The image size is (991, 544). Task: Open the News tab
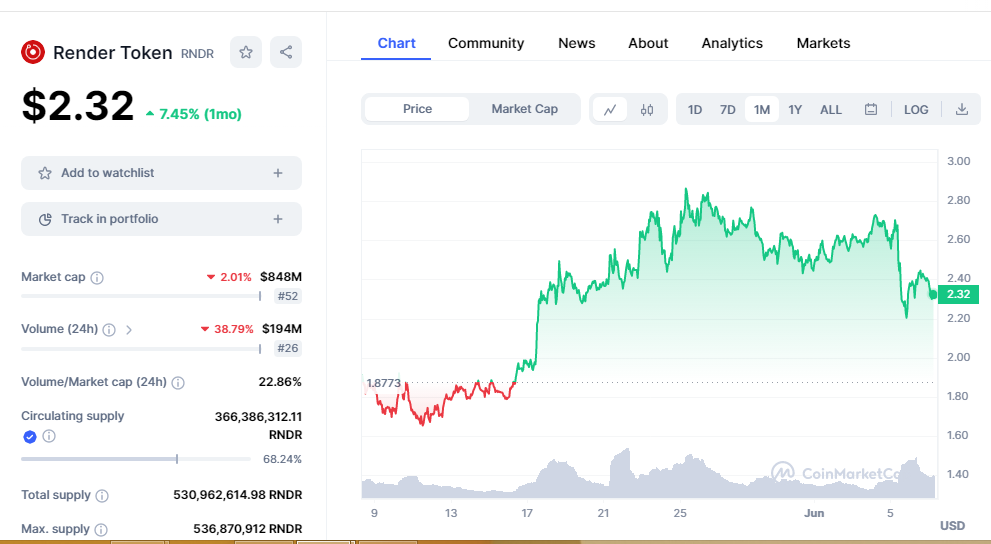[x=576, y=43]
